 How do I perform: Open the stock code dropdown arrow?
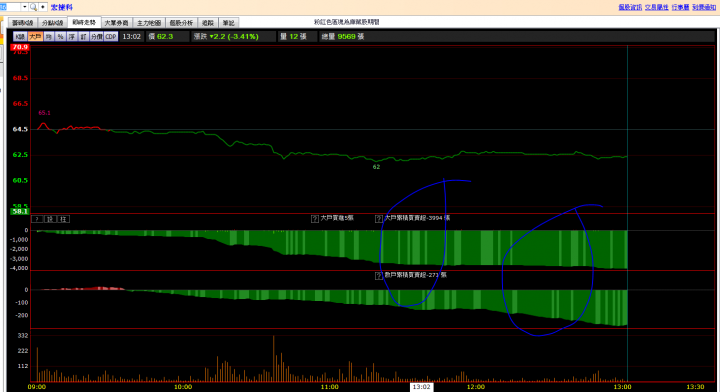pos(24,7)
